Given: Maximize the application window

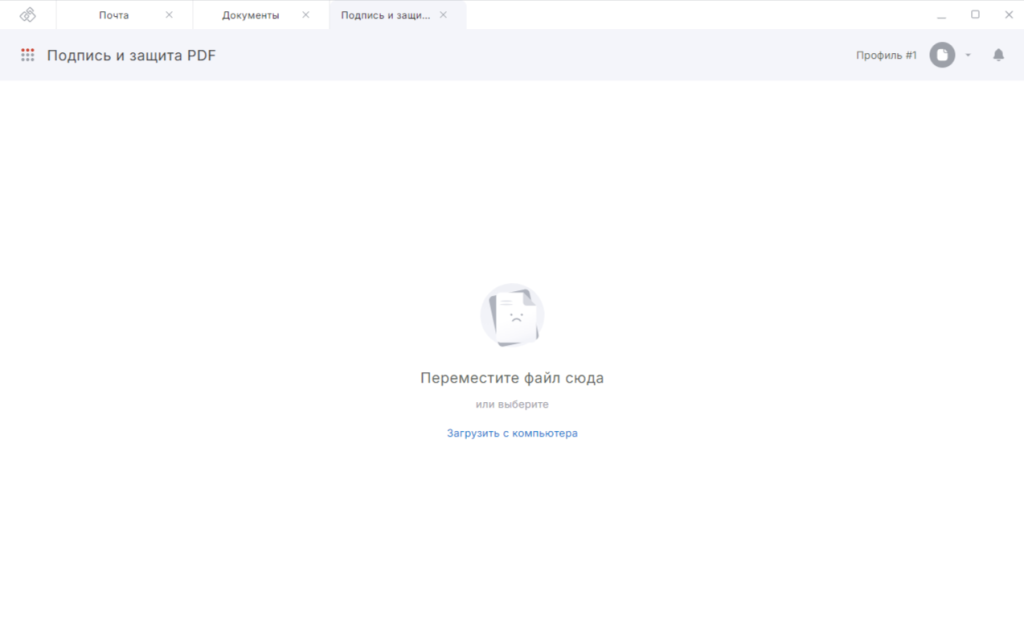Looking at the screenshot, I should 975,14.
